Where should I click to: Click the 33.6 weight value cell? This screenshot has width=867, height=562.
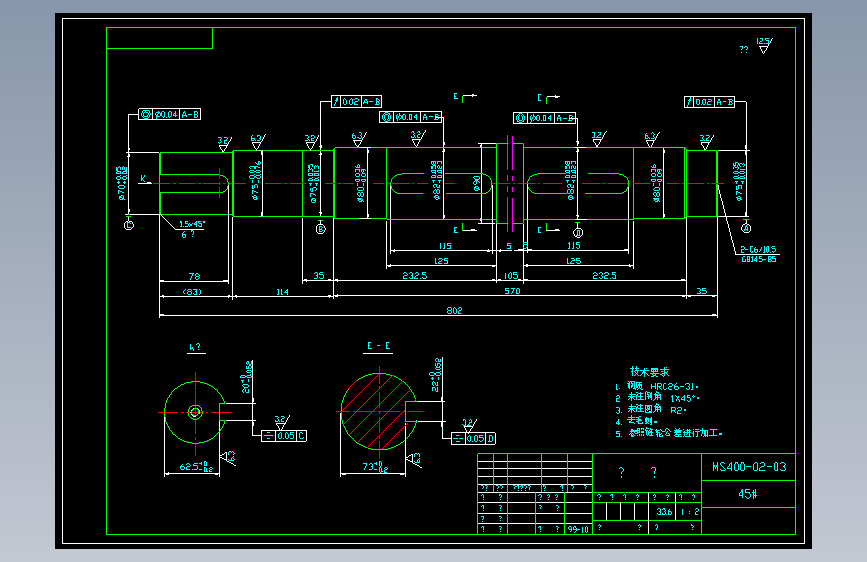(664, 512)
